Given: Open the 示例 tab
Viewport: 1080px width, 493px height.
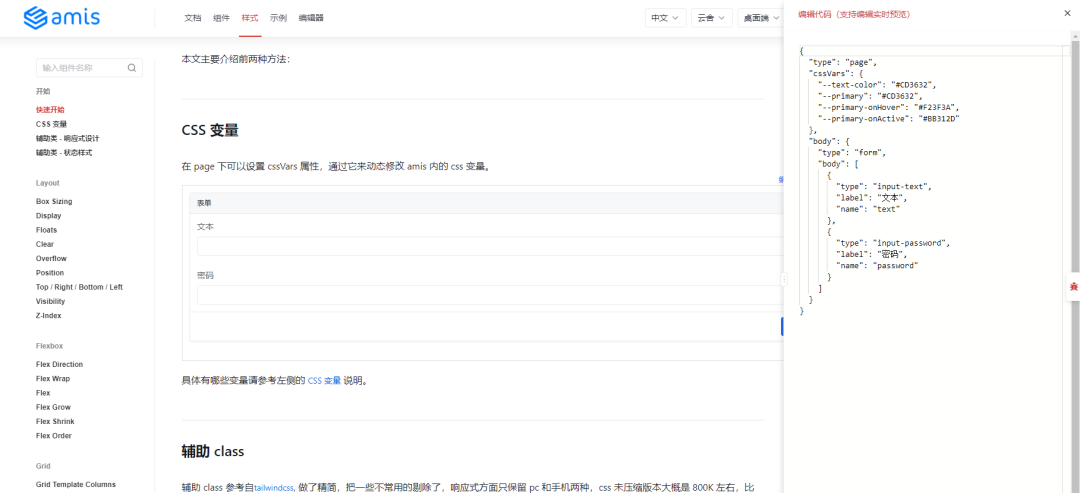Looking at the screenshot, I should click(278, 18).
